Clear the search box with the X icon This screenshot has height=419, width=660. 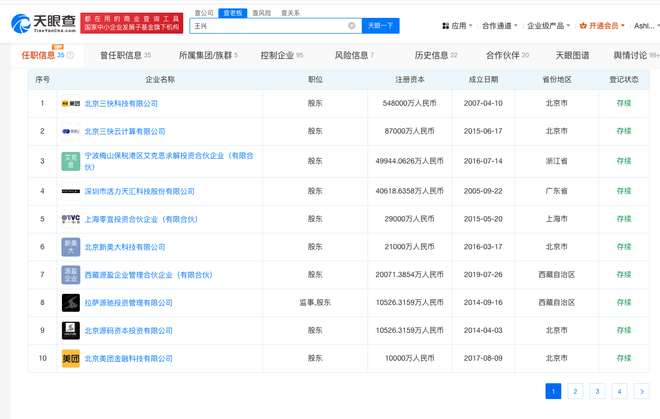(x=352, y=26)
